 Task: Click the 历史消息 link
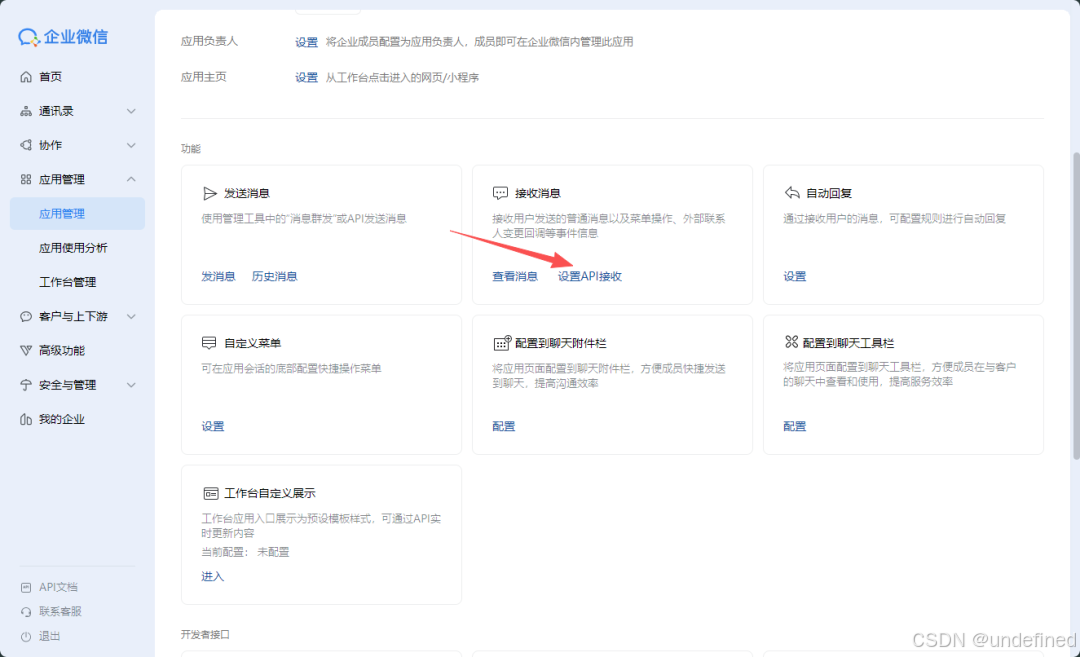[274, 276]
